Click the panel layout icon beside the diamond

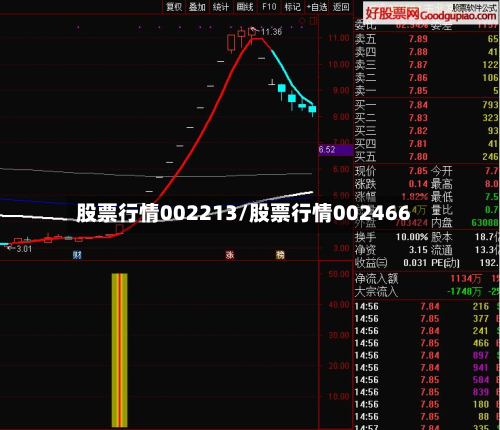313,21
